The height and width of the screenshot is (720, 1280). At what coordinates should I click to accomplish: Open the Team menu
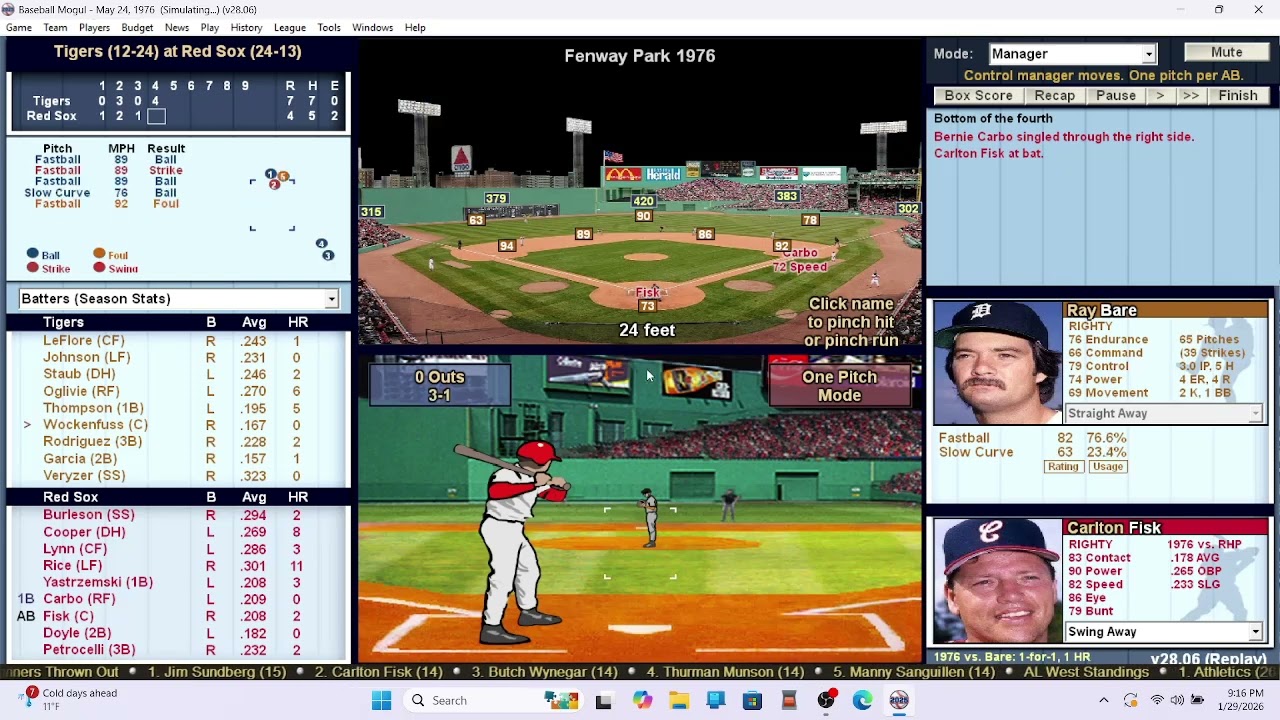click(55, 27)
